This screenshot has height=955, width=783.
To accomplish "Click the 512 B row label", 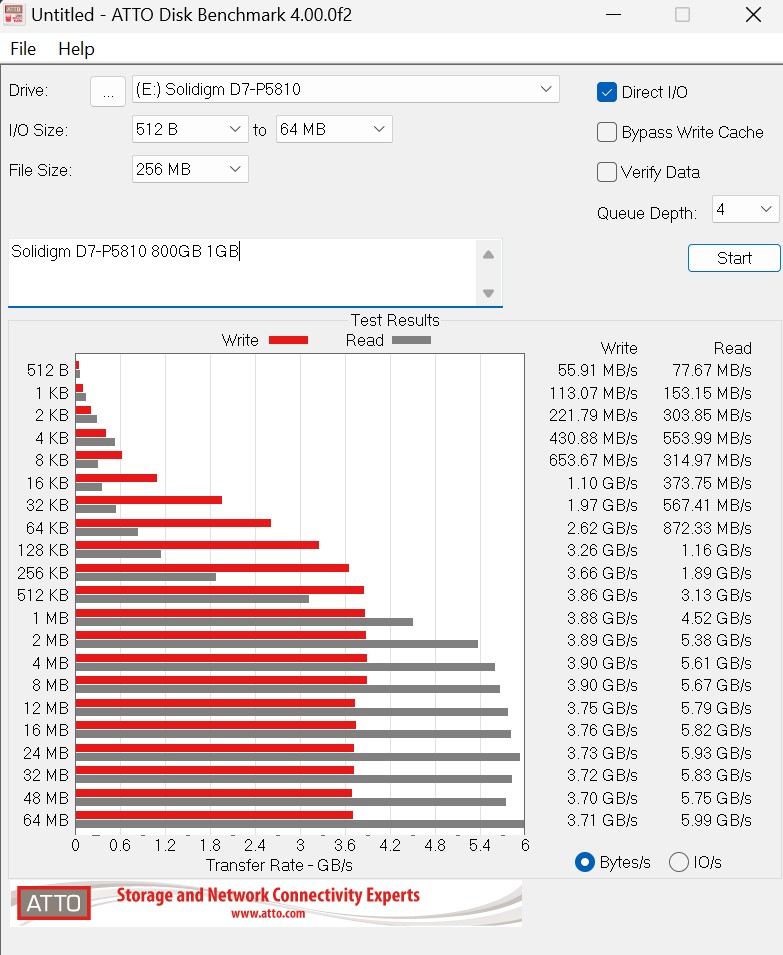I will click(47, 370).
